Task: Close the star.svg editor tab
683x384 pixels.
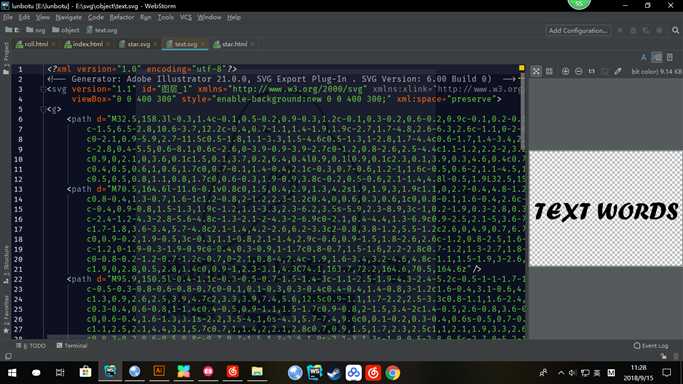Action: [155, 44]
